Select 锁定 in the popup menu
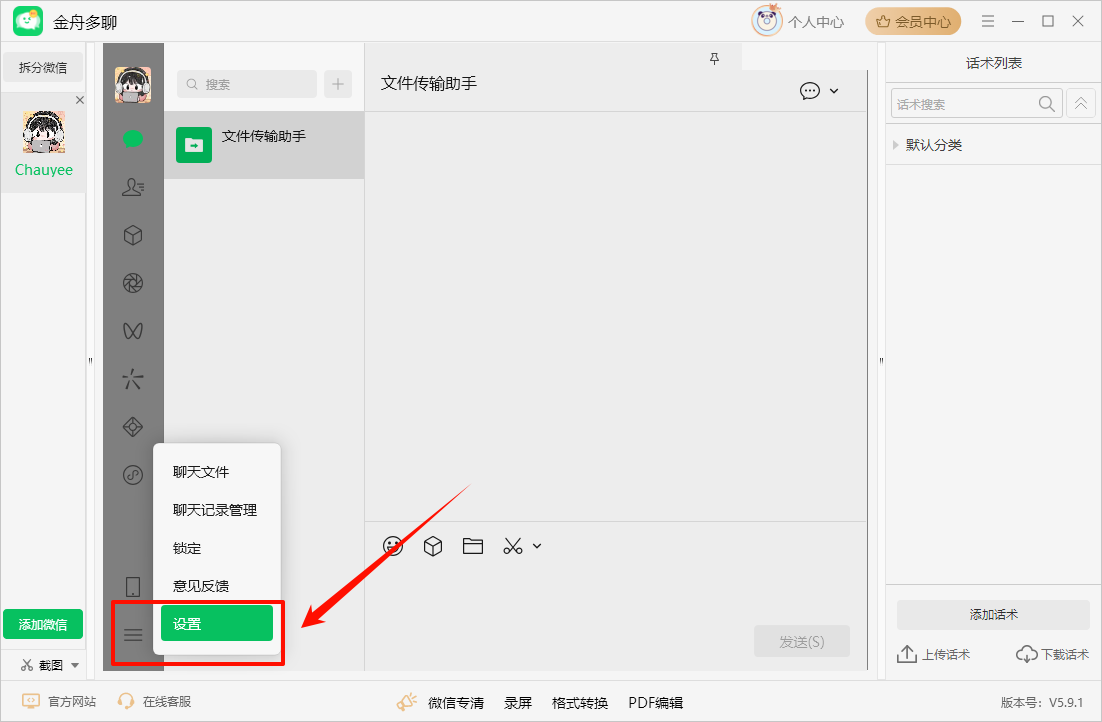Screen dimensions: 1102x722 (x=188, y=548)
